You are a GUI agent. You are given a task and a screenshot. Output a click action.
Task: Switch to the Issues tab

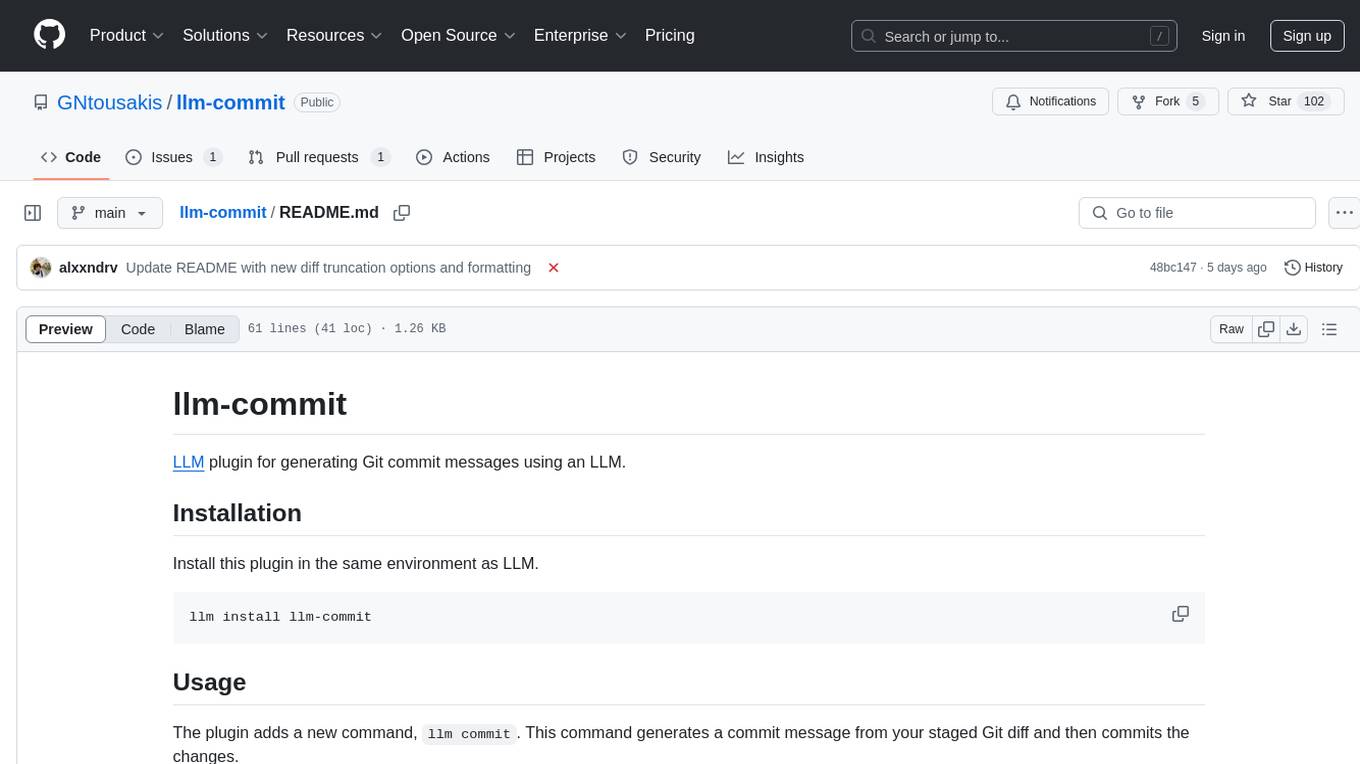click(173, 157)
